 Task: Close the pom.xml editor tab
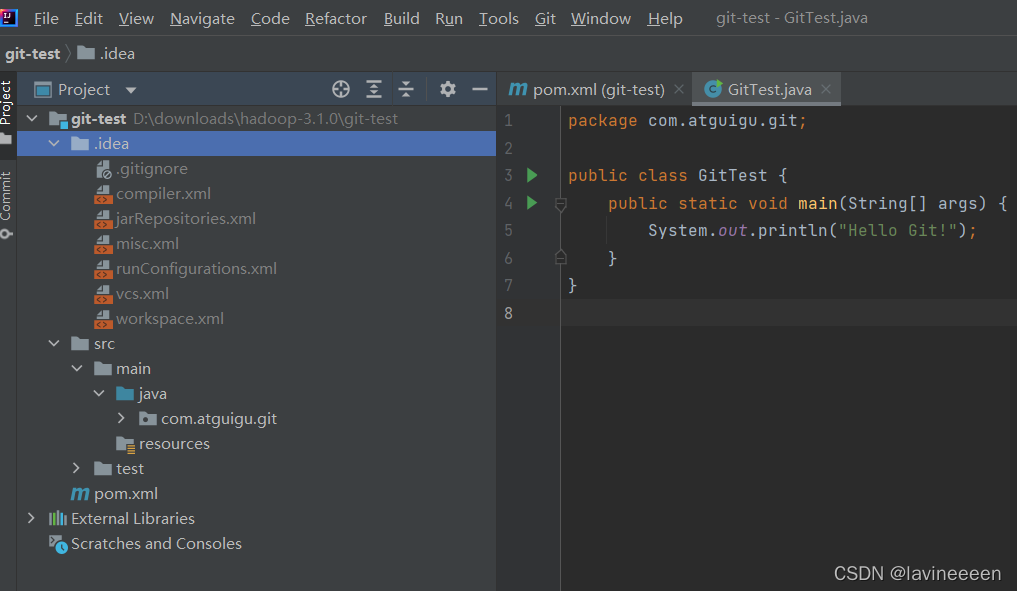(x=679, y=89)
